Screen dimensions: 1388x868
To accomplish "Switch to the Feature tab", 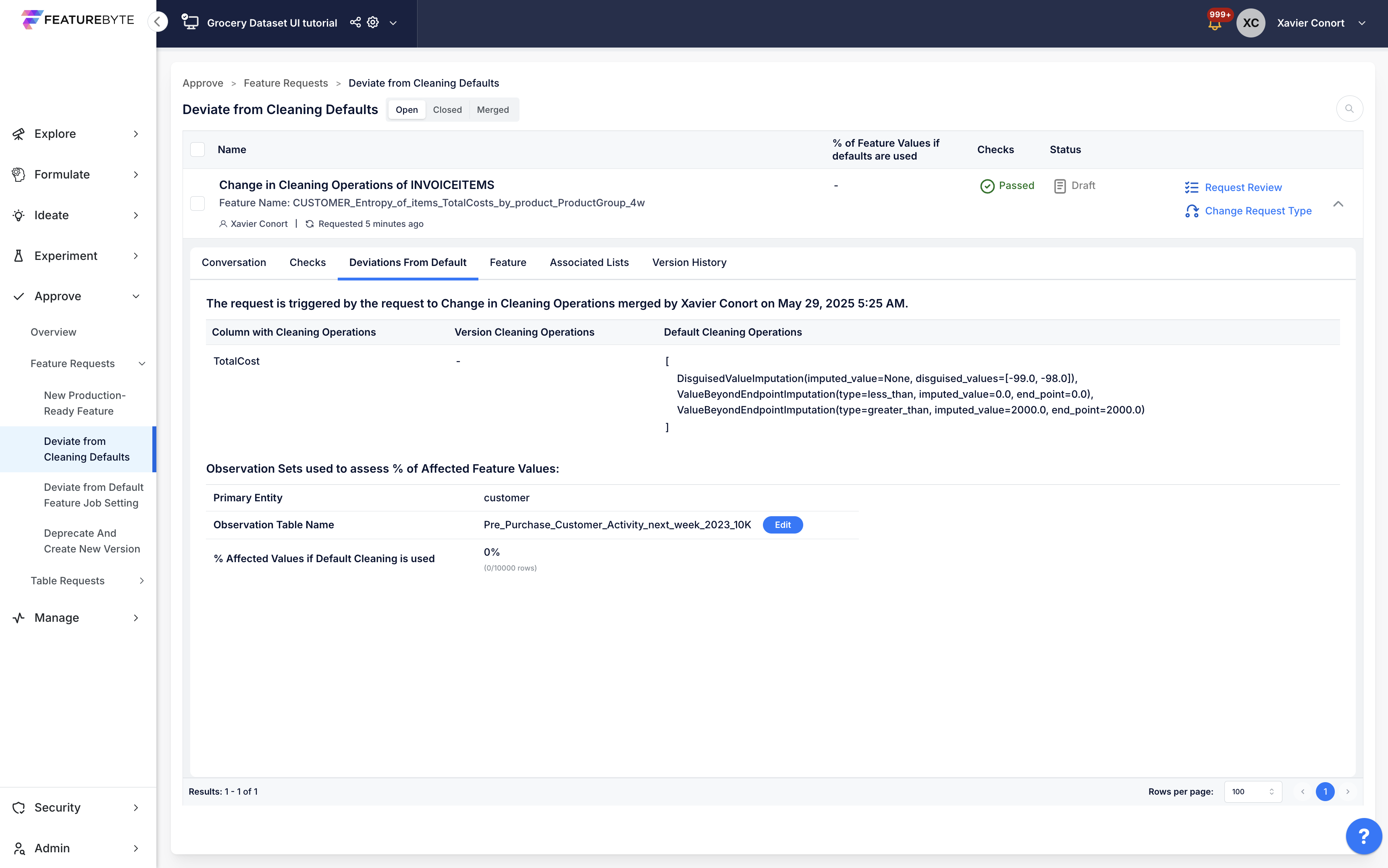I will point(508,262).
